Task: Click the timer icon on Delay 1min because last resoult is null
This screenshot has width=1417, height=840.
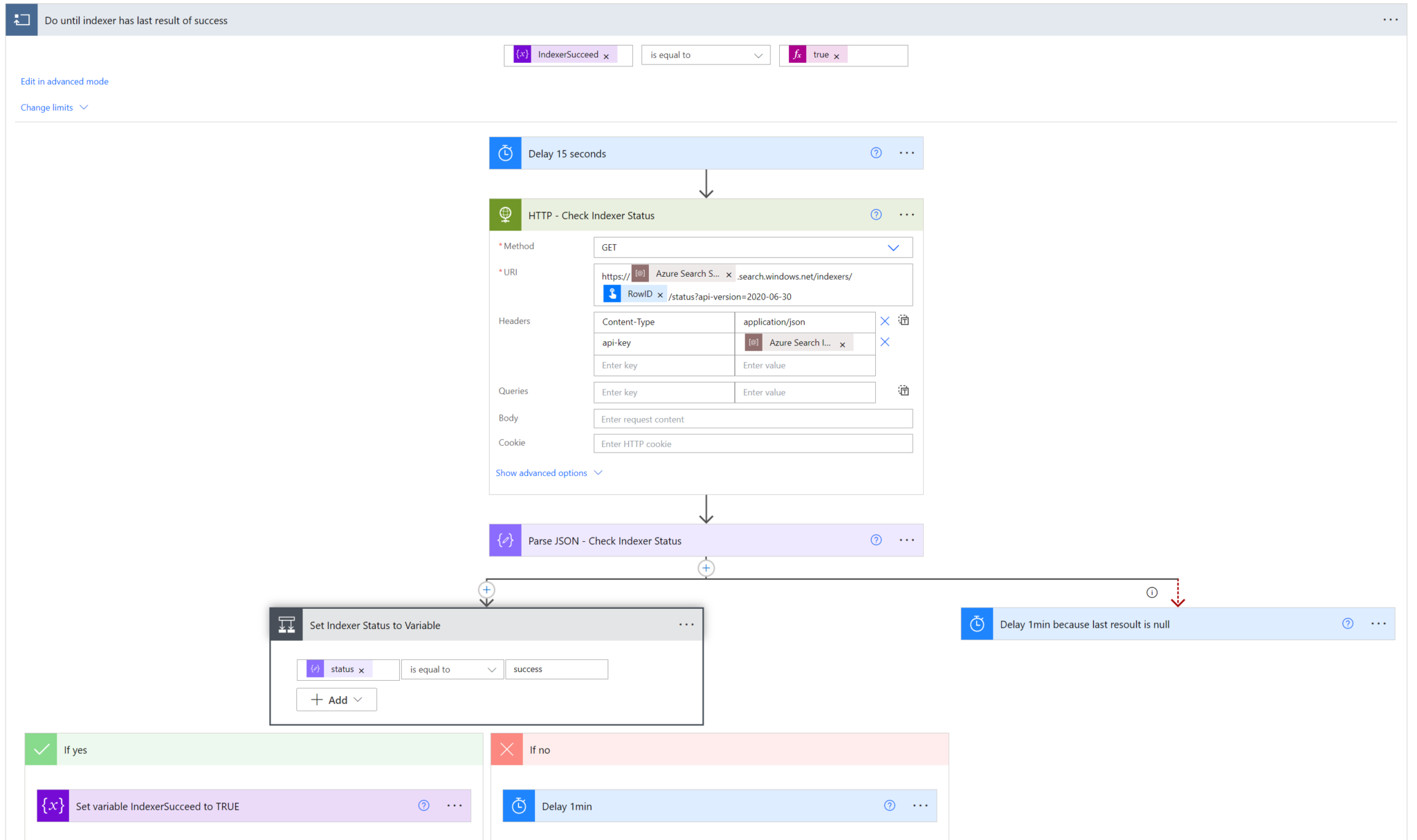Action: (976, 623)
